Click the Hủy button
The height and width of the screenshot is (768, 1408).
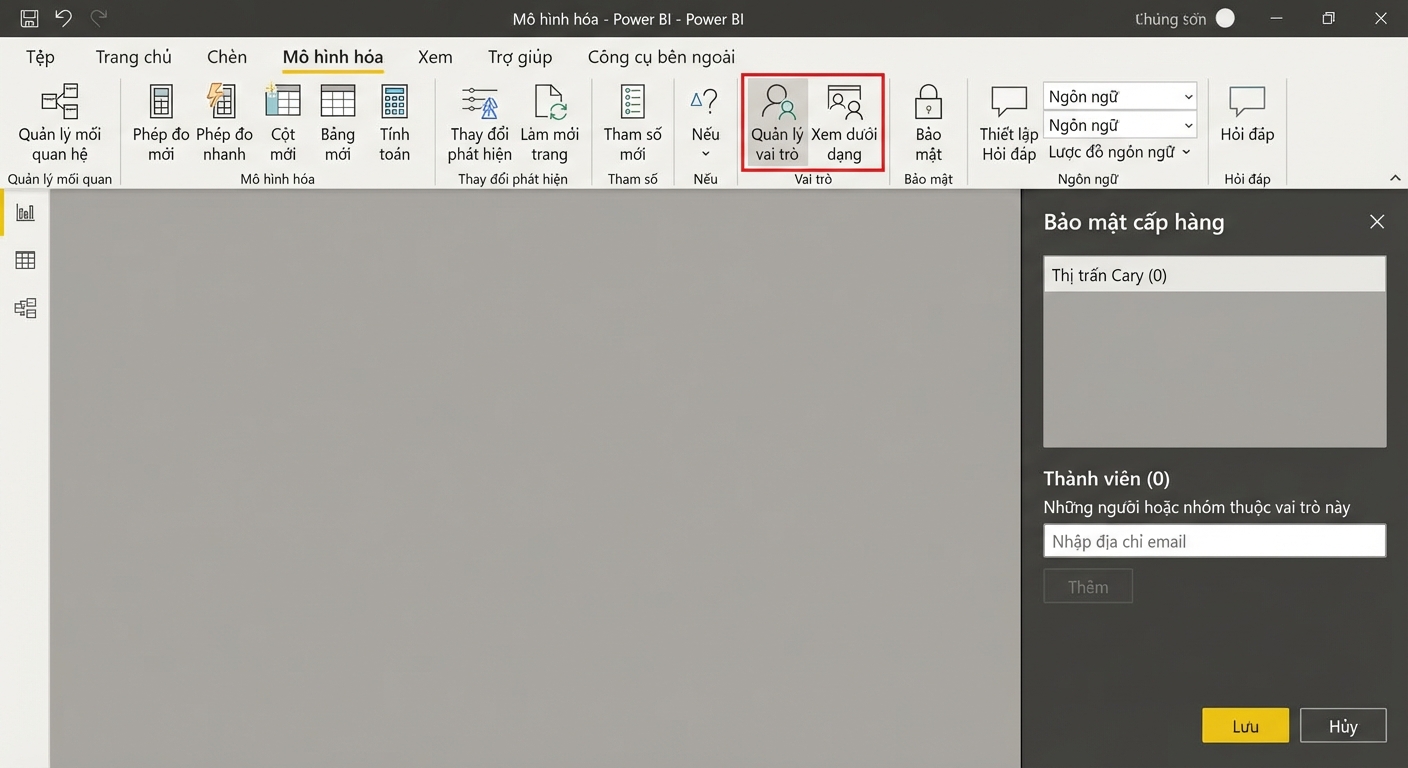(1343, 726)
